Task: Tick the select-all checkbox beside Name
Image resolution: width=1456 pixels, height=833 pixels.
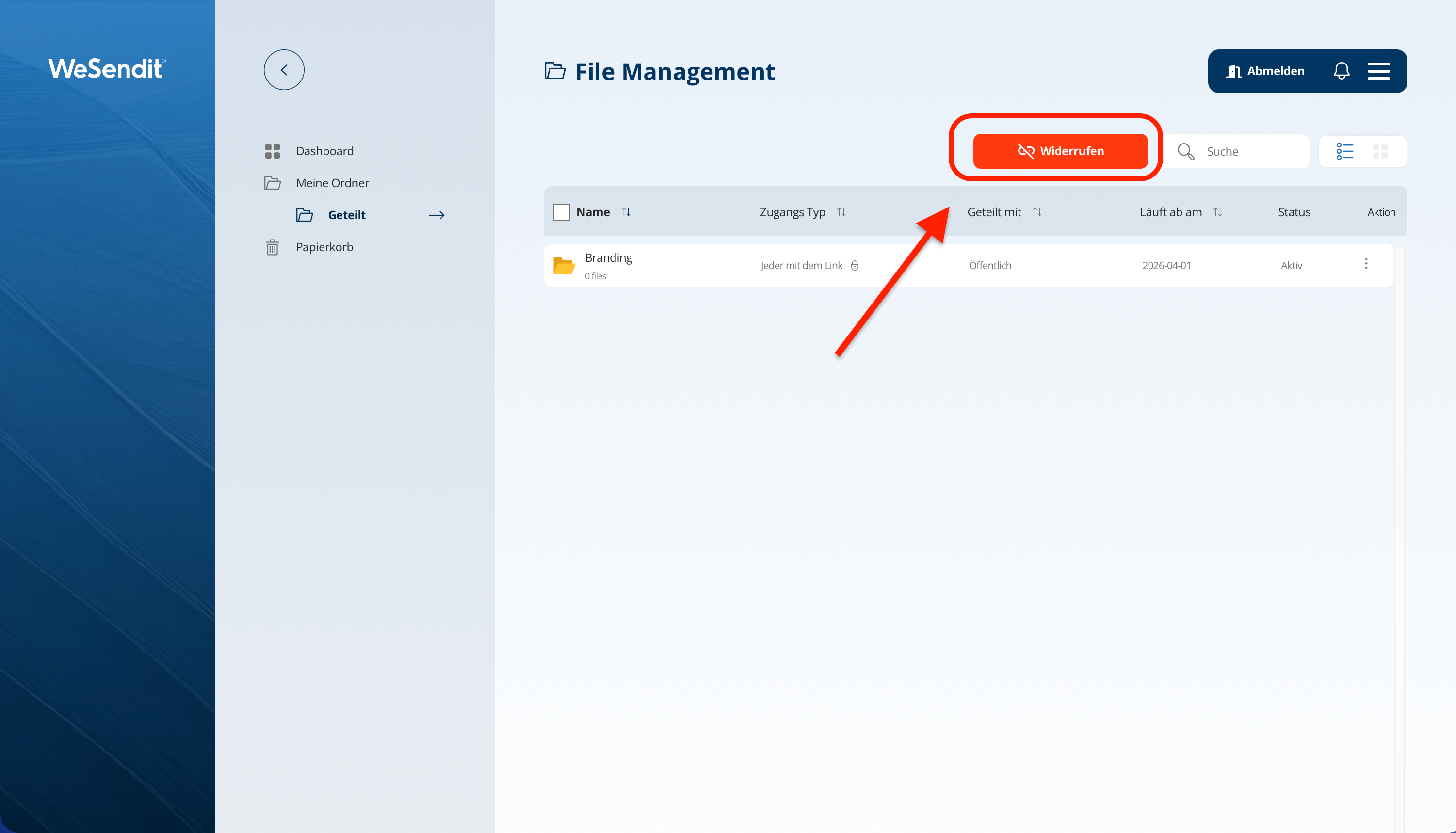Action: point(561,212)
